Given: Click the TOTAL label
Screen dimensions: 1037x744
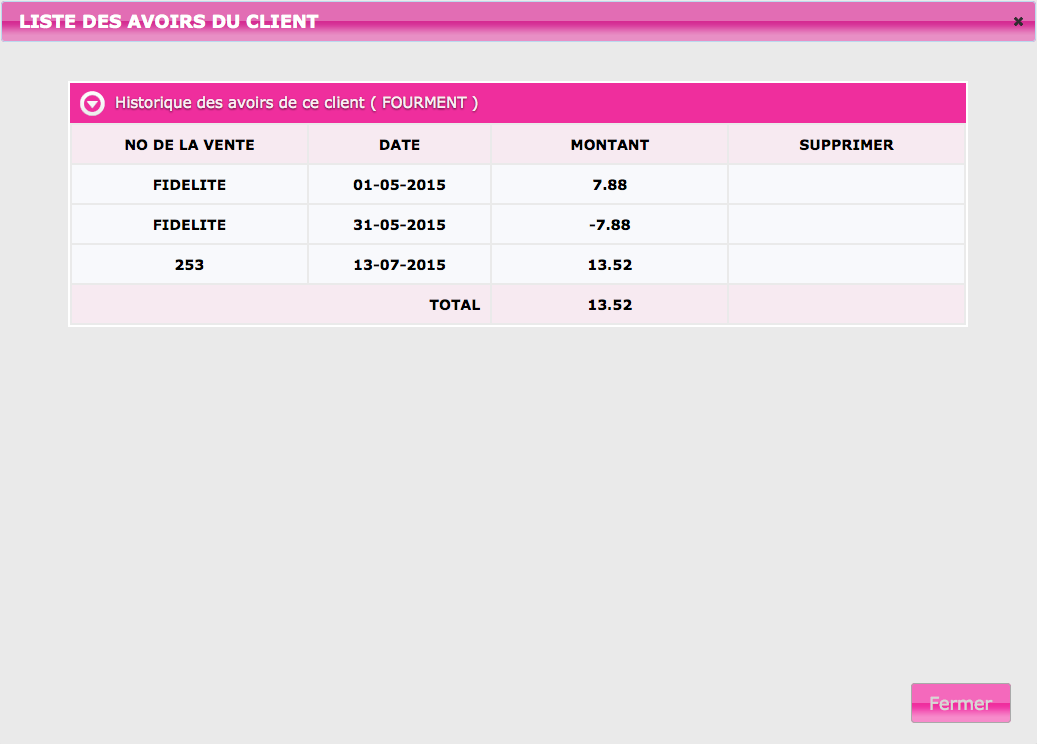Looking at the screenshot, I should (x=454, y=305).
